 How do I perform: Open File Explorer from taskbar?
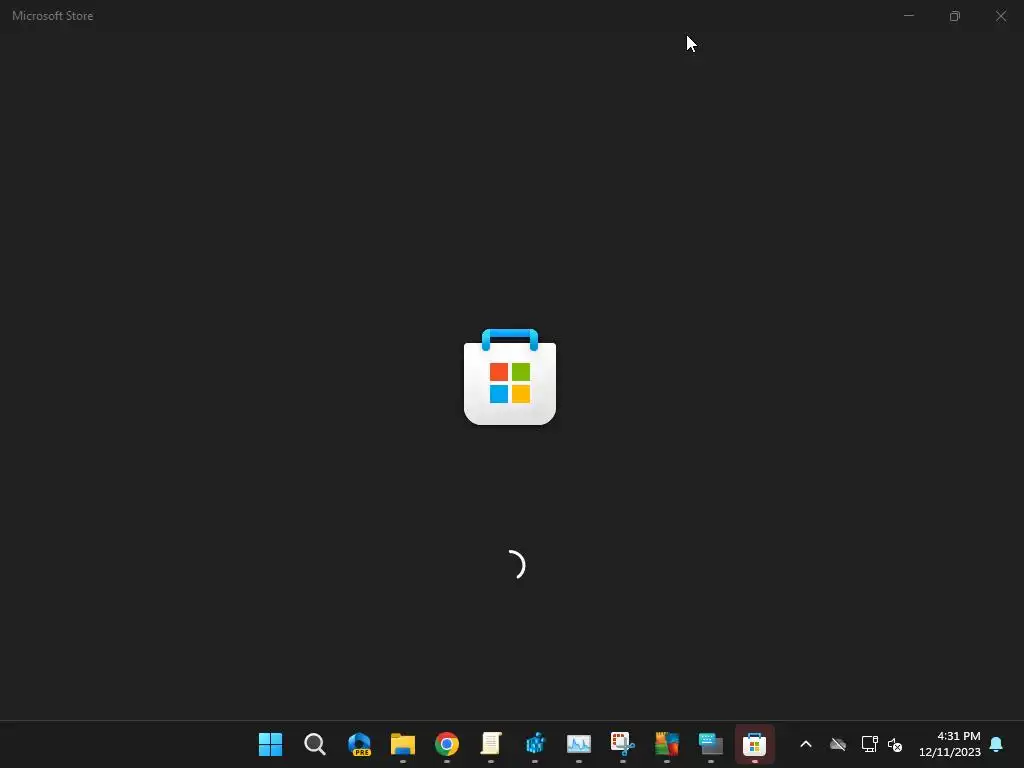(x=403, y=744)
